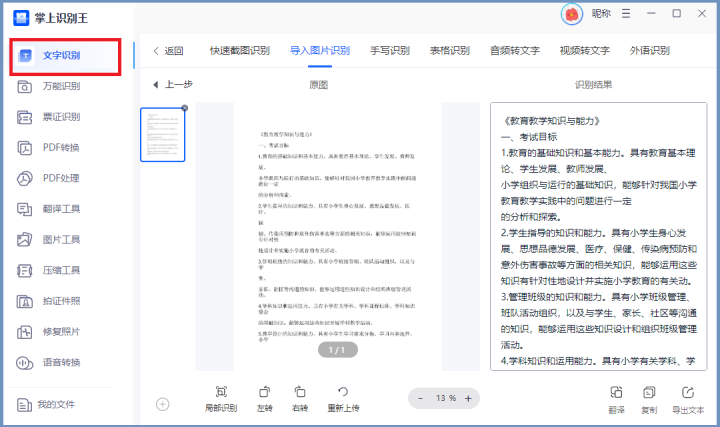Open 修复照片 in the sidebar

(x=49, y=331)
